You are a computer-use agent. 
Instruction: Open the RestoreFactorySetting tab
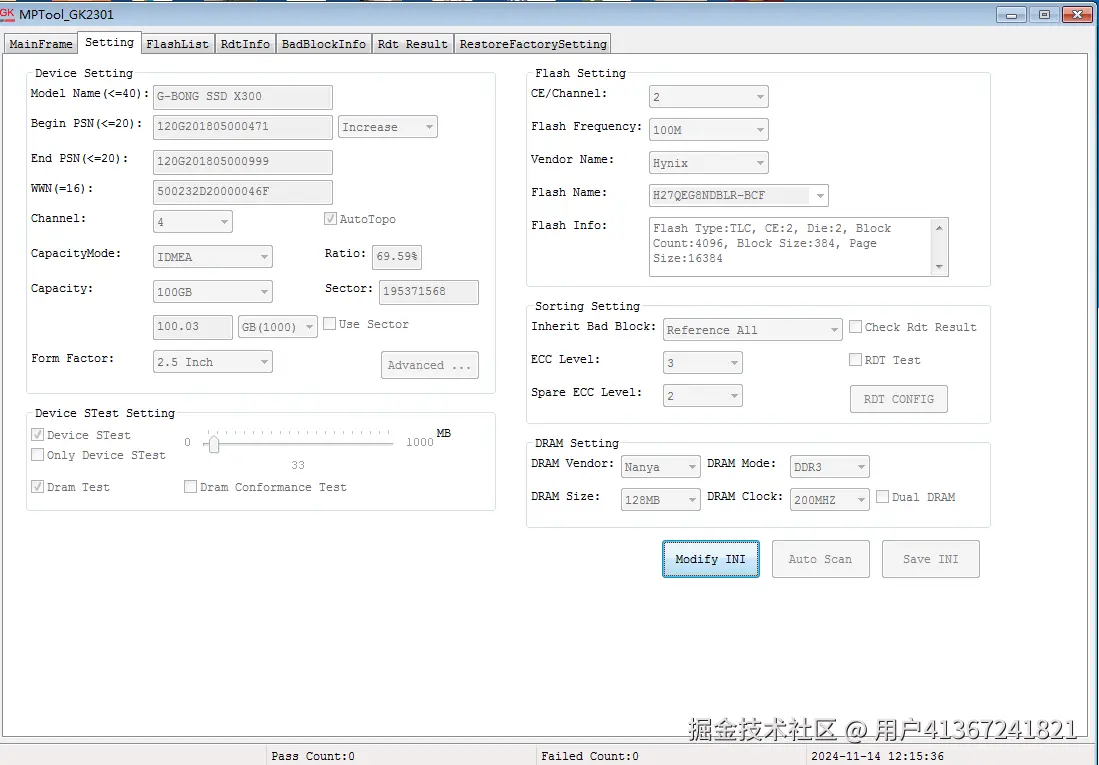pyautogui.click(x=533, y=43)
